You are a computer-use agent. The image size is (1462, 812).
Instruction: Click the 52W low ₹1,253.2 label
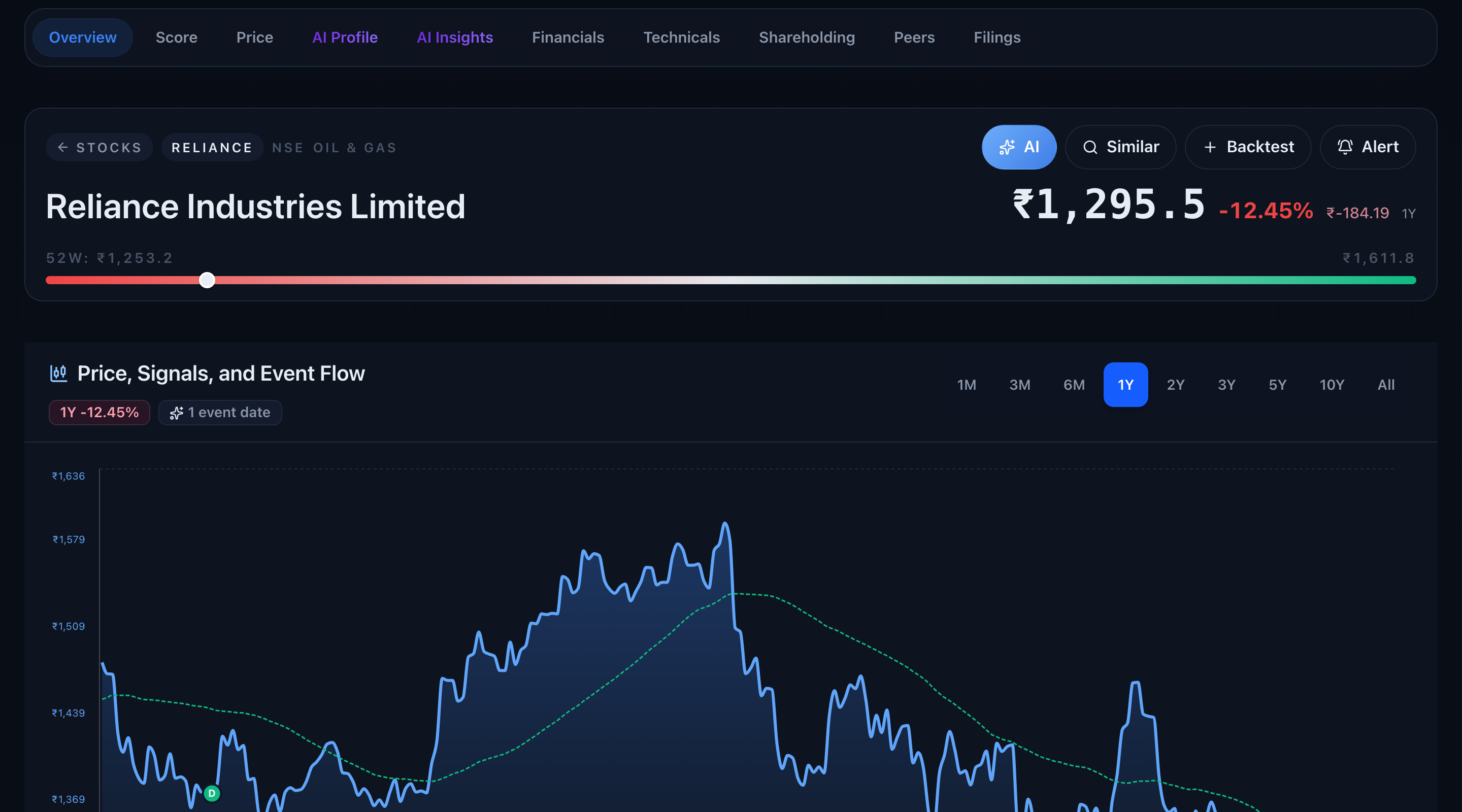(110, 258)
